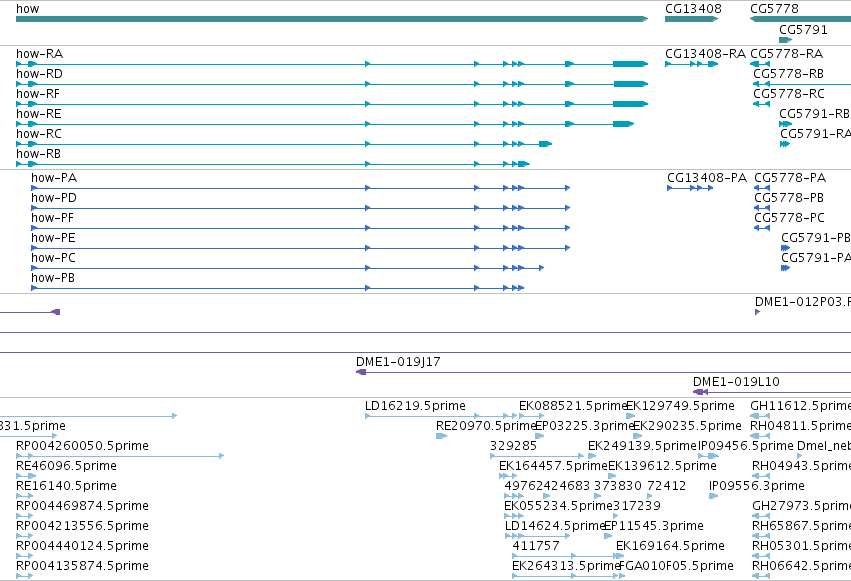This screenshot has width=851, height=581.
Task: Click the final exon of how-RB
Action: click(524, 164)
